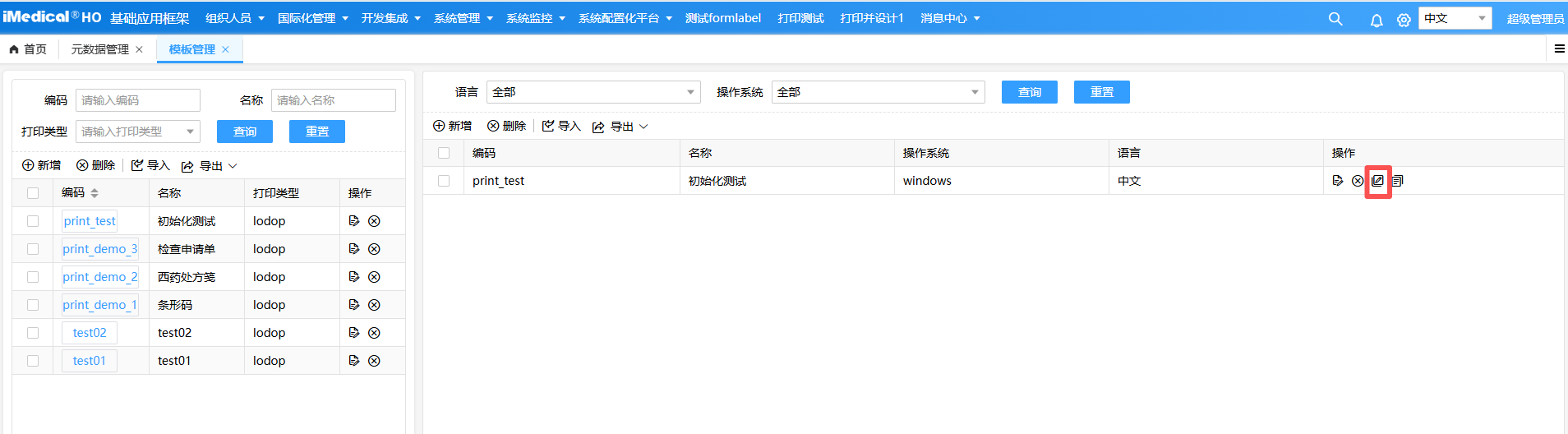Image resolution: width=1568 pixels, height=434 pixels.
Task: Open the 系统管理 menu
Action: pos(463,18)
